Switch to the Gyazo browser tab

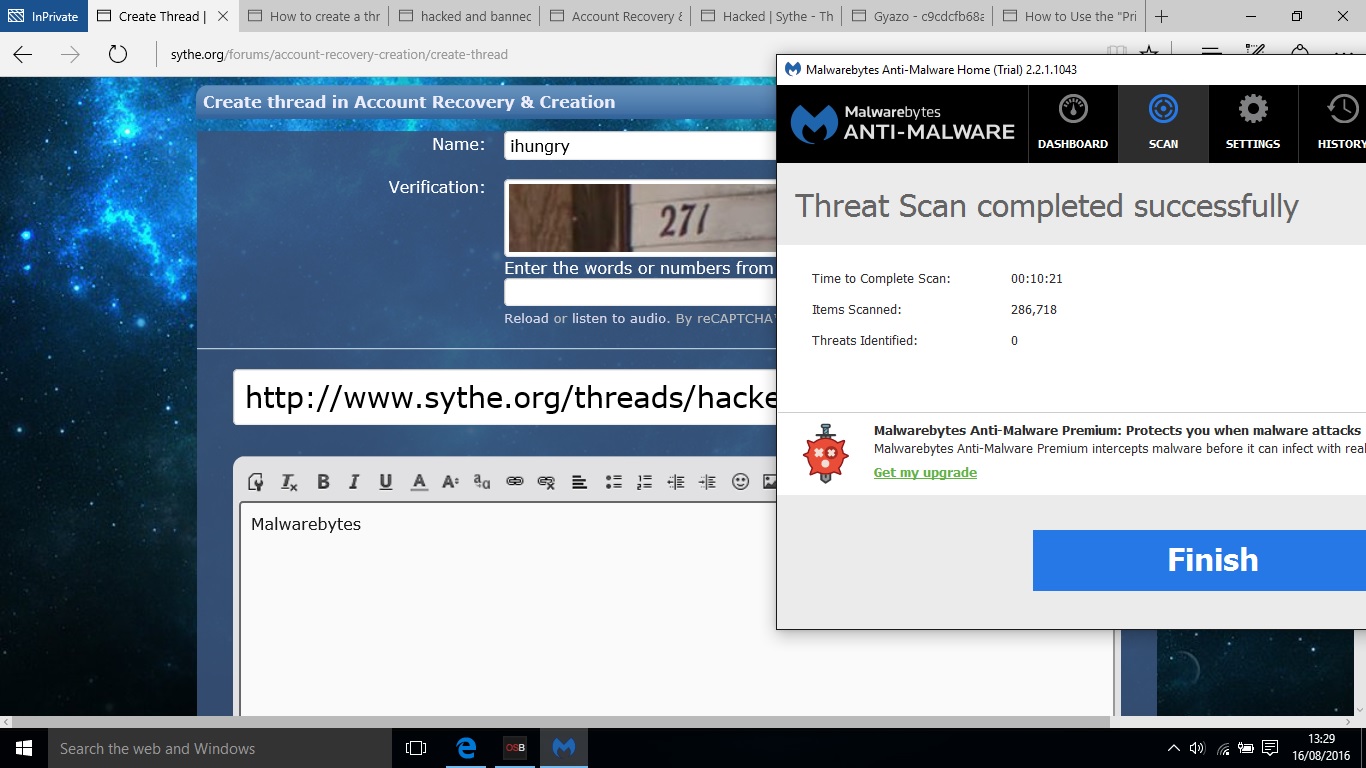[918, 16]
